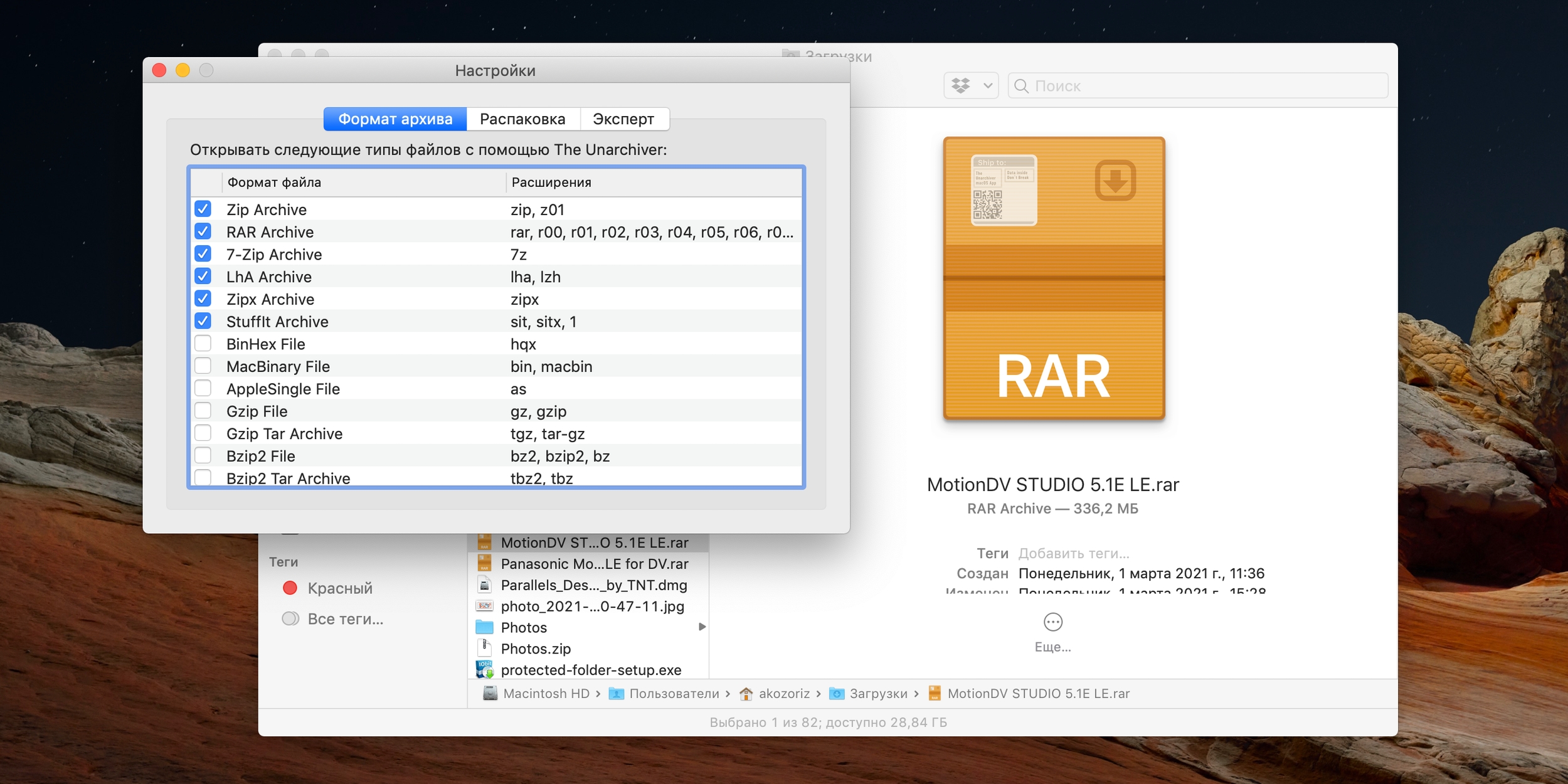Enable the BinHex File checkbox
This screenshot has width=1568, height=784.
[x=203, y=344]
